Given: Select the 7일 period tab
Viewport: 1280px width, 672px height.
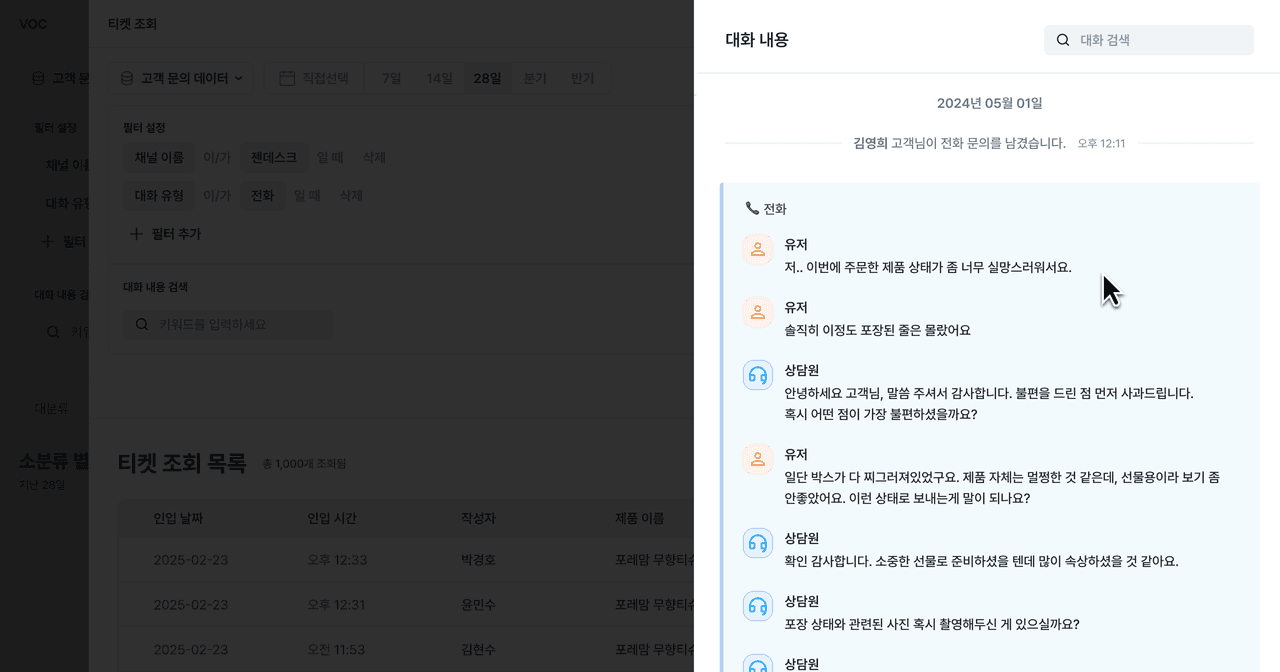Looking at the screenshot, I should point(391,78).
